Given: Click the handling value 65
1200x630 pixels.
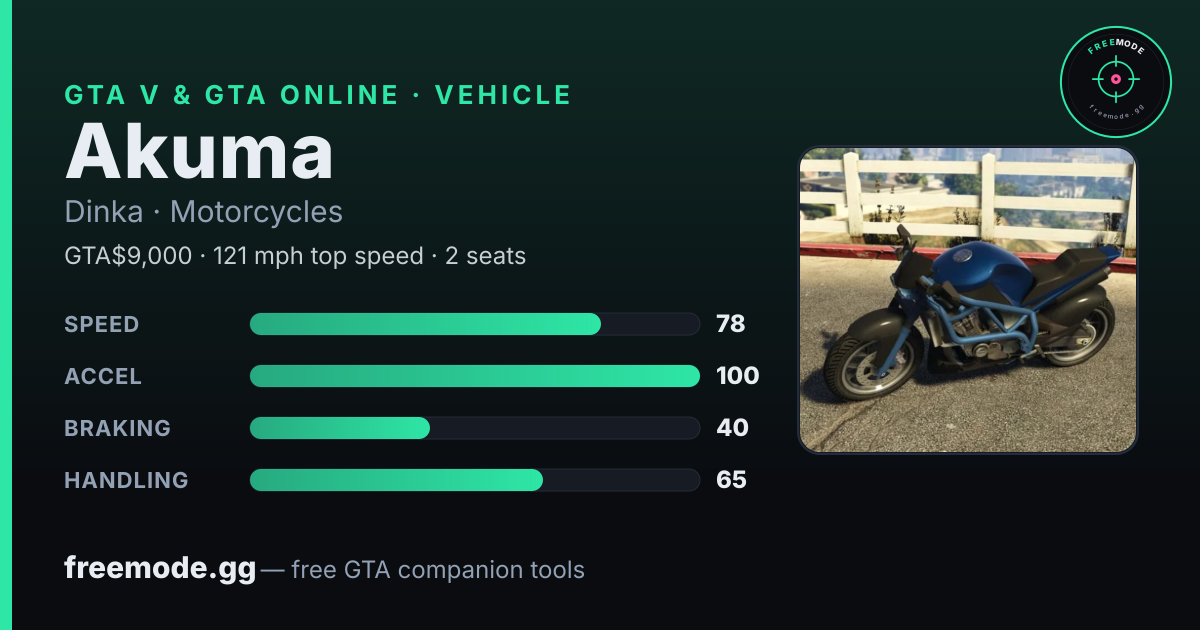Looking at the screenshot, I should tap(731, 480).
